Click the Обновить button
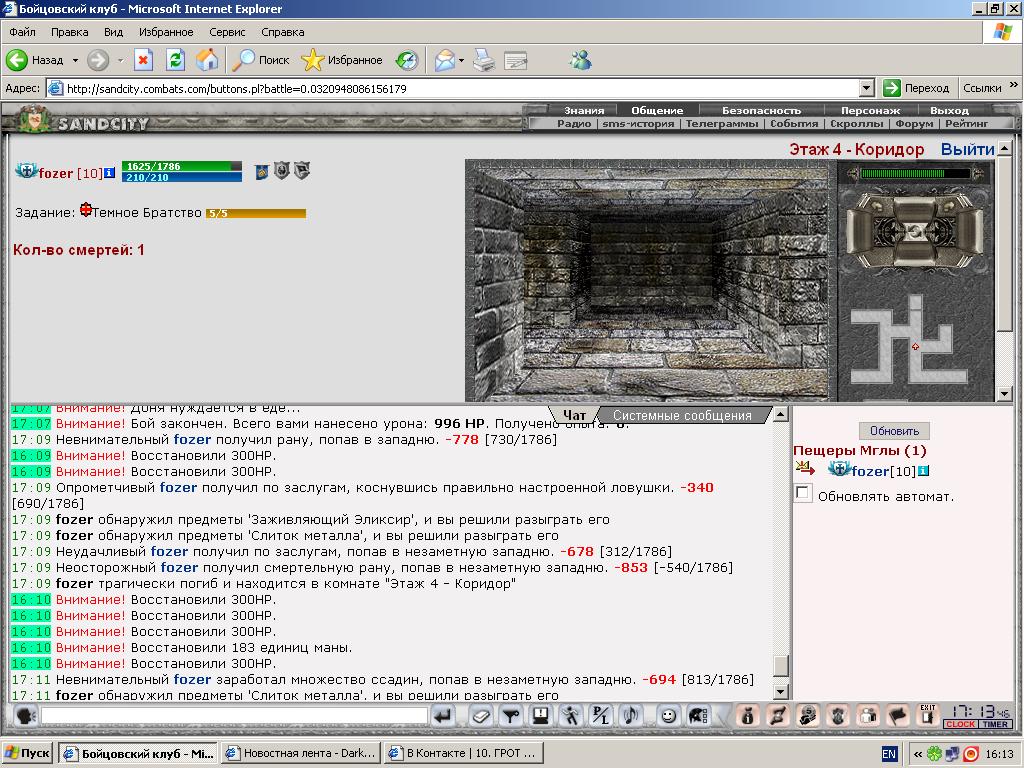Image resolution: width=1024 pixels, height=768 pixels. click(894, 430)
